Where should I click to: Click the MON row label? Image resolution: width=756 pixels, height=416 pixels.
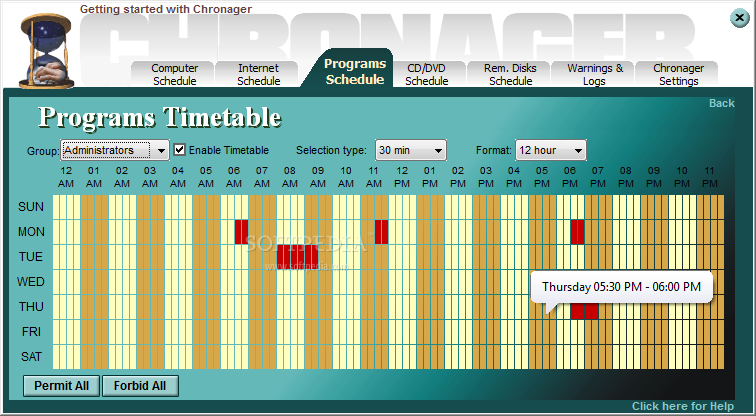point(31,232)
